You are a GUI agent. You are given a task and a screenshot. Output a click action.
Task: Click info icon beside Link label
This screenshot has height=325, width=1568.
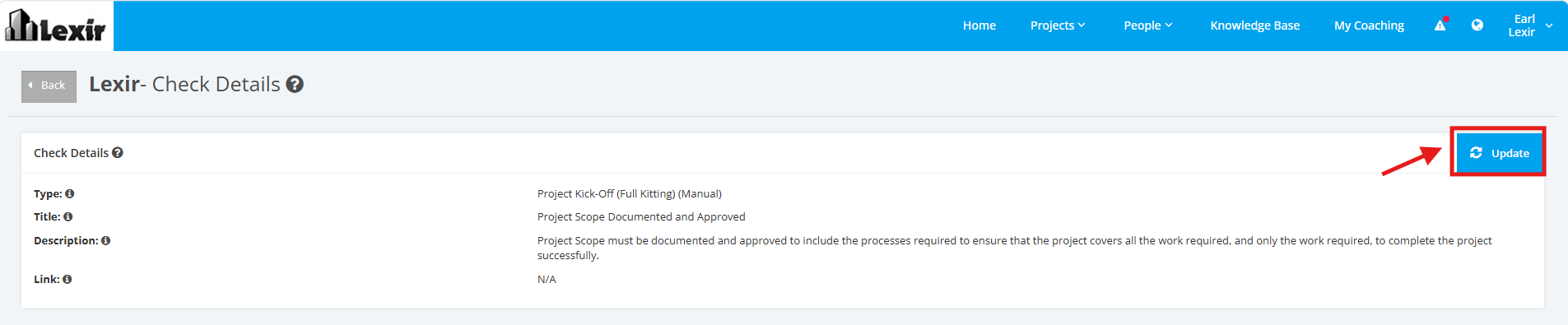(67, 280)
